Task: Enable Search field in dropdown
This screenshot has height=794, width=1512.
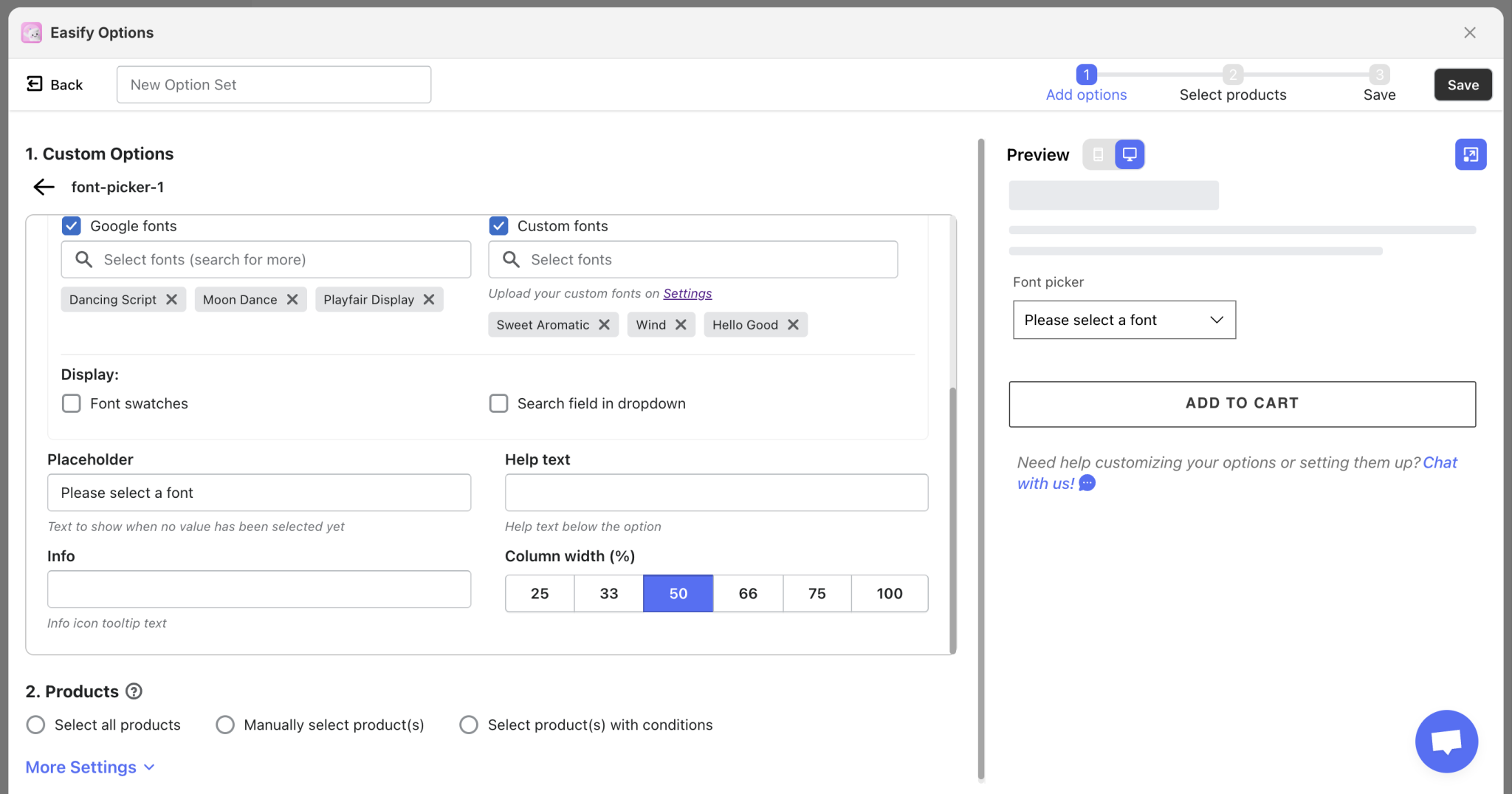Action: point(499,403)
